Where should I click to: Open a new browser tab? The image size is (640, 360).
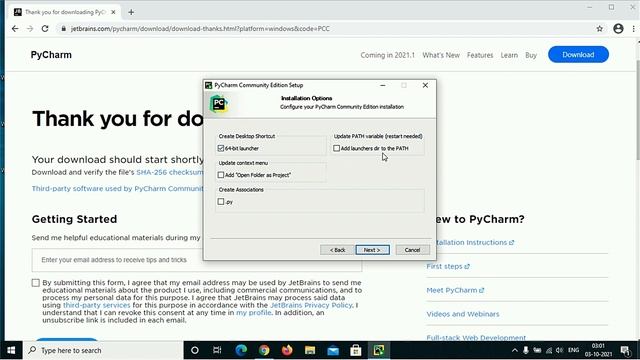(131, 12)
